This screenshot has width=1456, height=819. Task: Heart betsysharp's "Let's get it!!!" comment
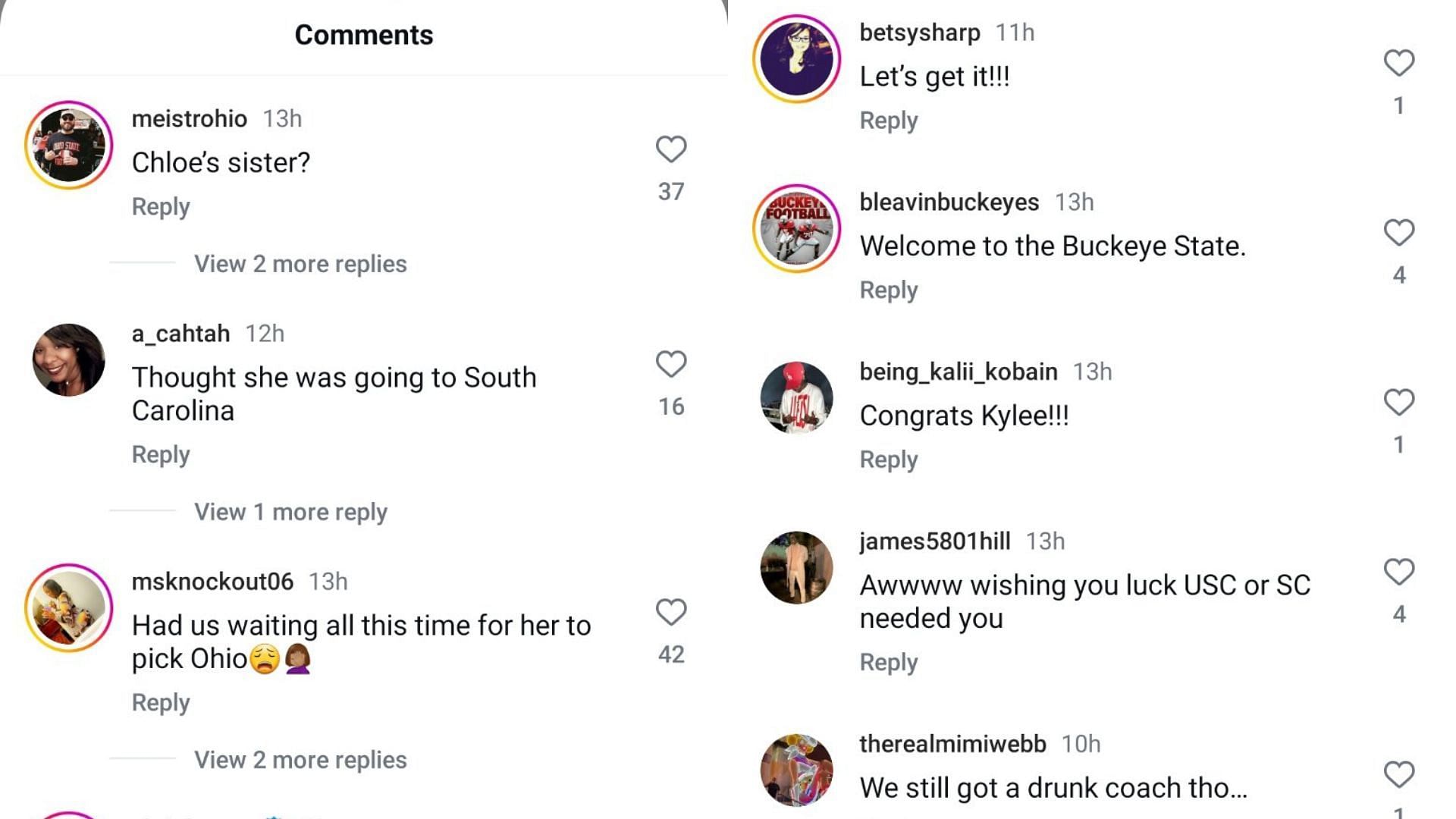point(1398,63)
